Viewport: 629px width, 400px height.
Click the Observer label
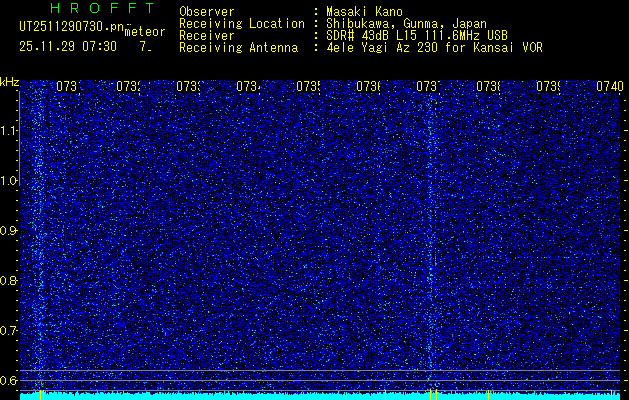[207, 12]
